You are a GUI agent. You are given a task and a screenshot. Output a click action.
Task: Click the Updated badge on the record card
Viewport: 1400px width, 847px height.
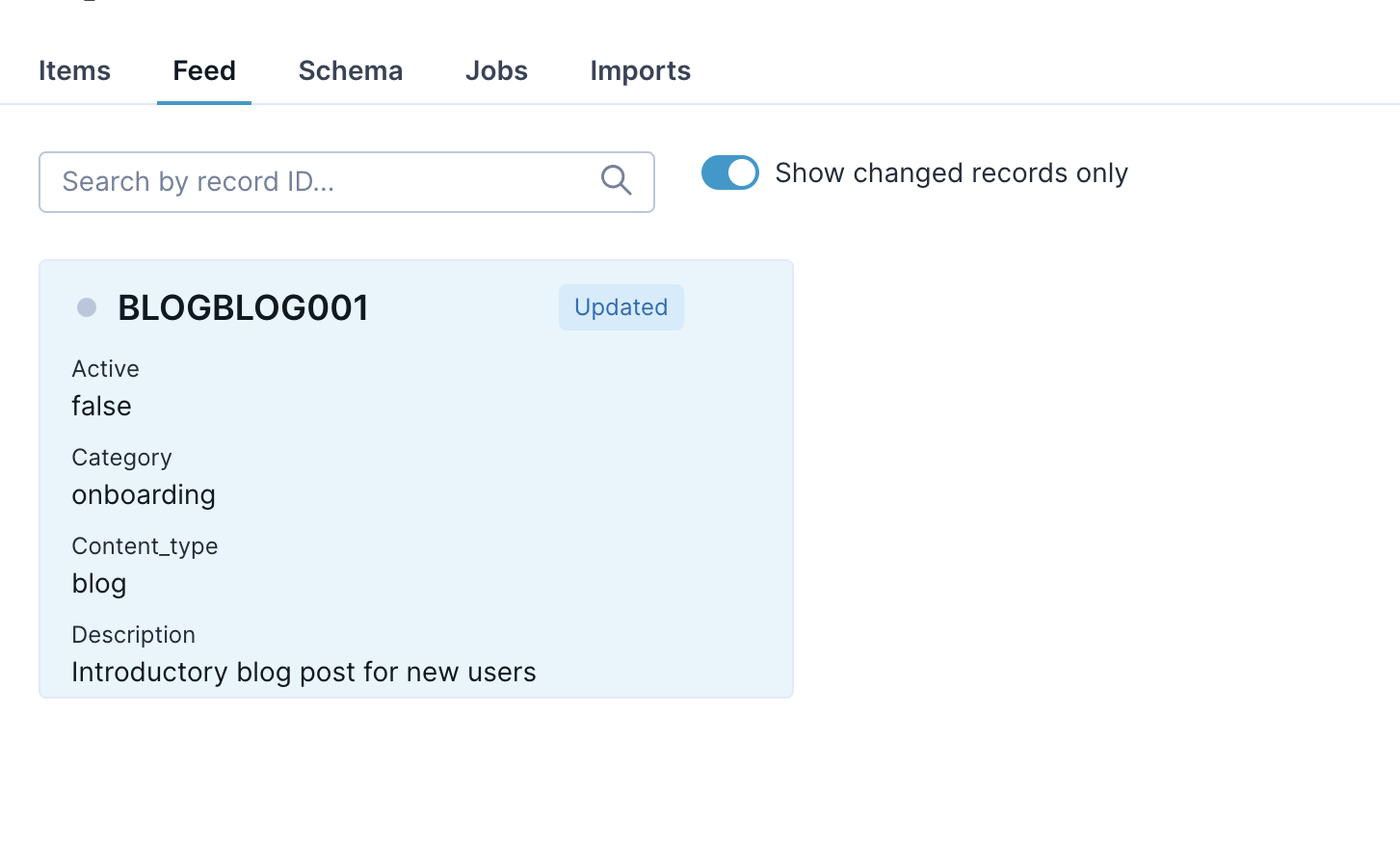(x=621, y=306)
